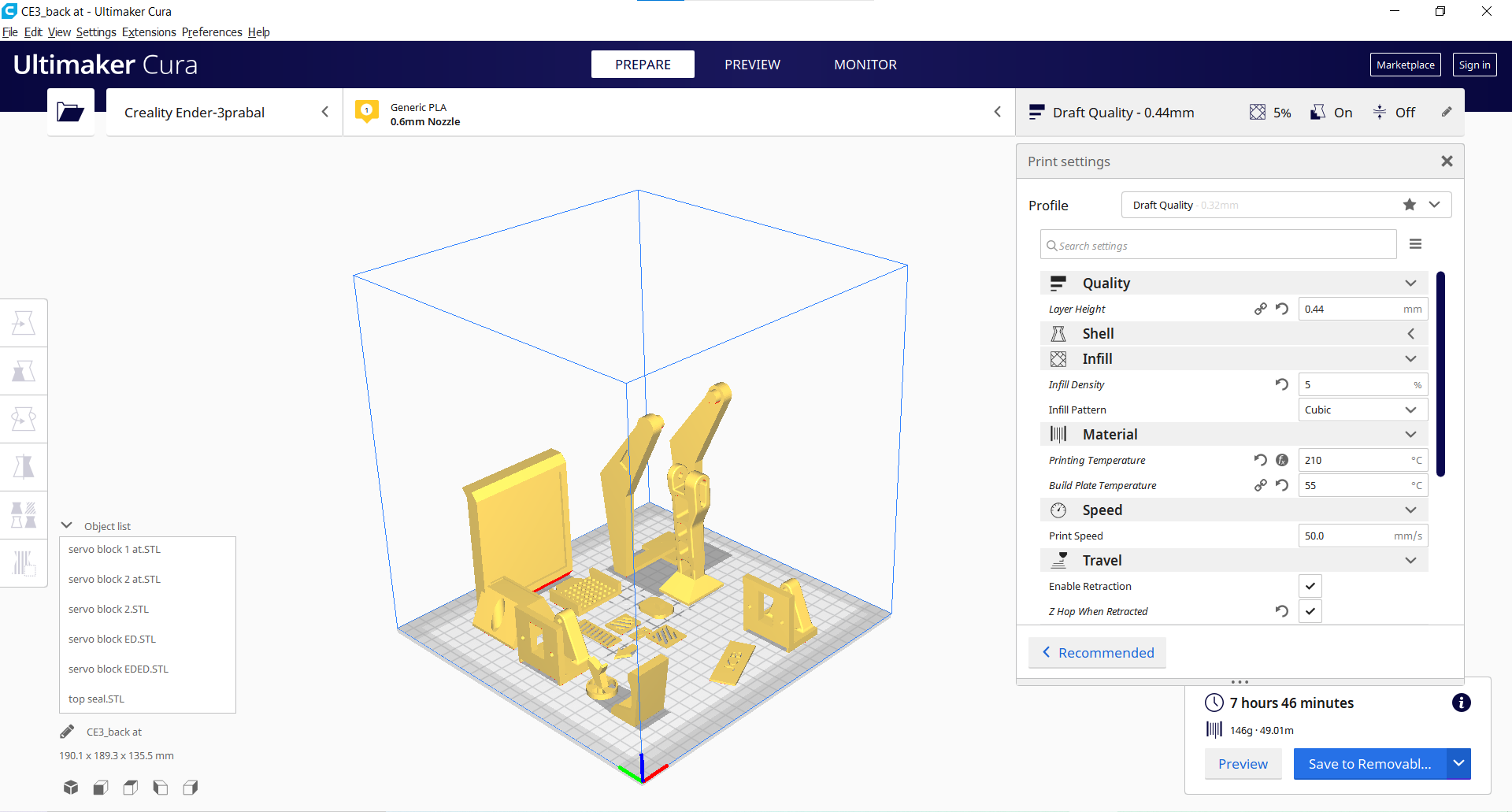This screenshot has width=1512, height=812.
Task: Close the Print settings panel
Action: coord(1447,161)
